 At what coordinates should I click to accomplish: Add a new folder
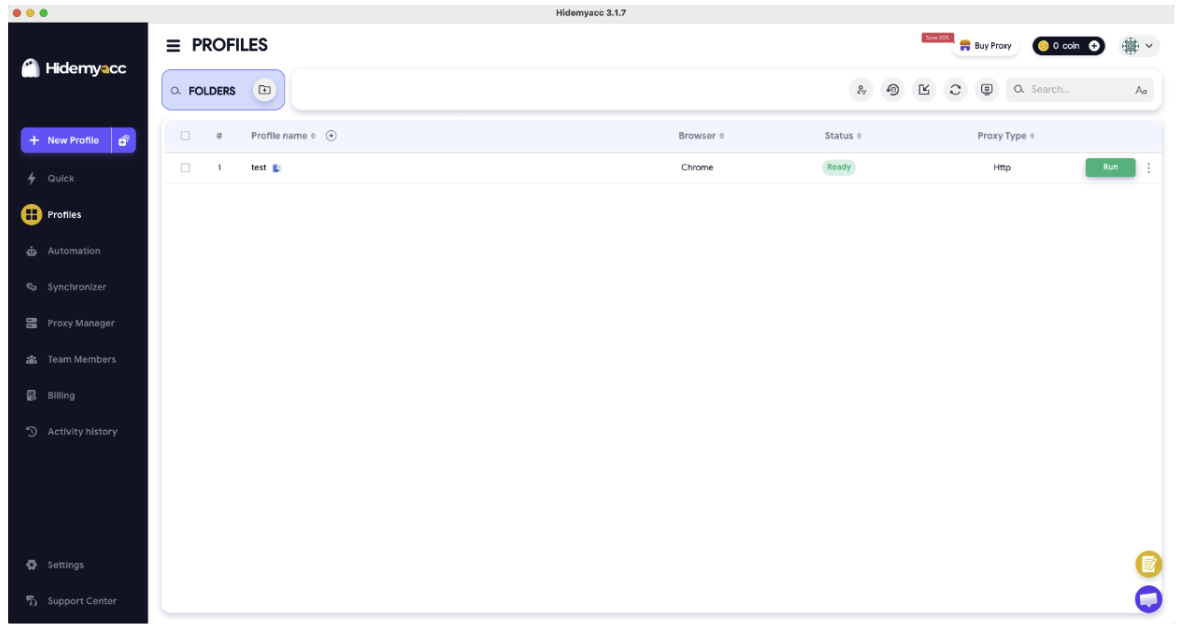(264, 90)
